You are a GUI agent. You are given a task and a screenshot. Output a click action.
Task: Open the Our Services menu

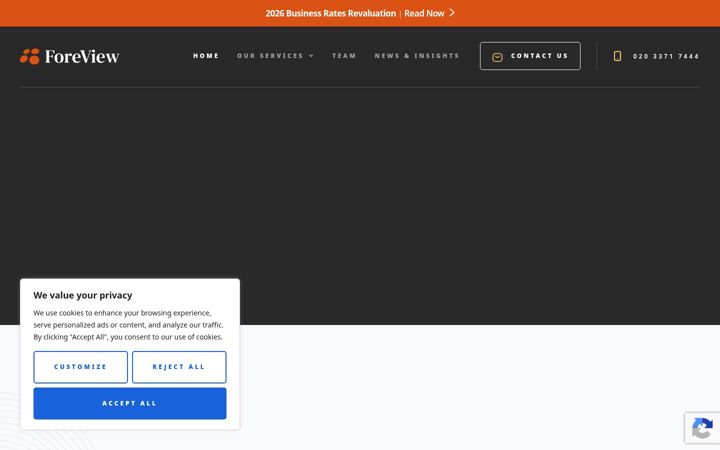coord(270,56)
